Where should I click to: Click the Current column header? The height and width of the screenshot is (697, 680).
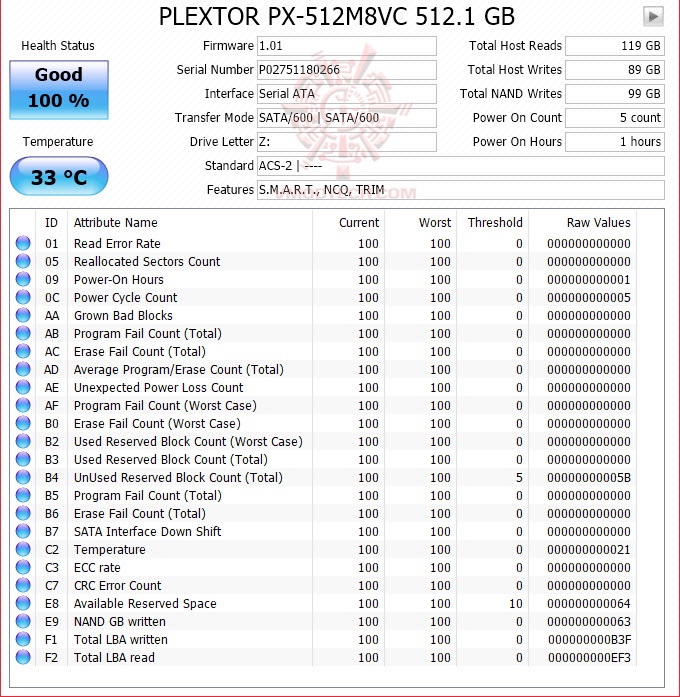(348, 222)
